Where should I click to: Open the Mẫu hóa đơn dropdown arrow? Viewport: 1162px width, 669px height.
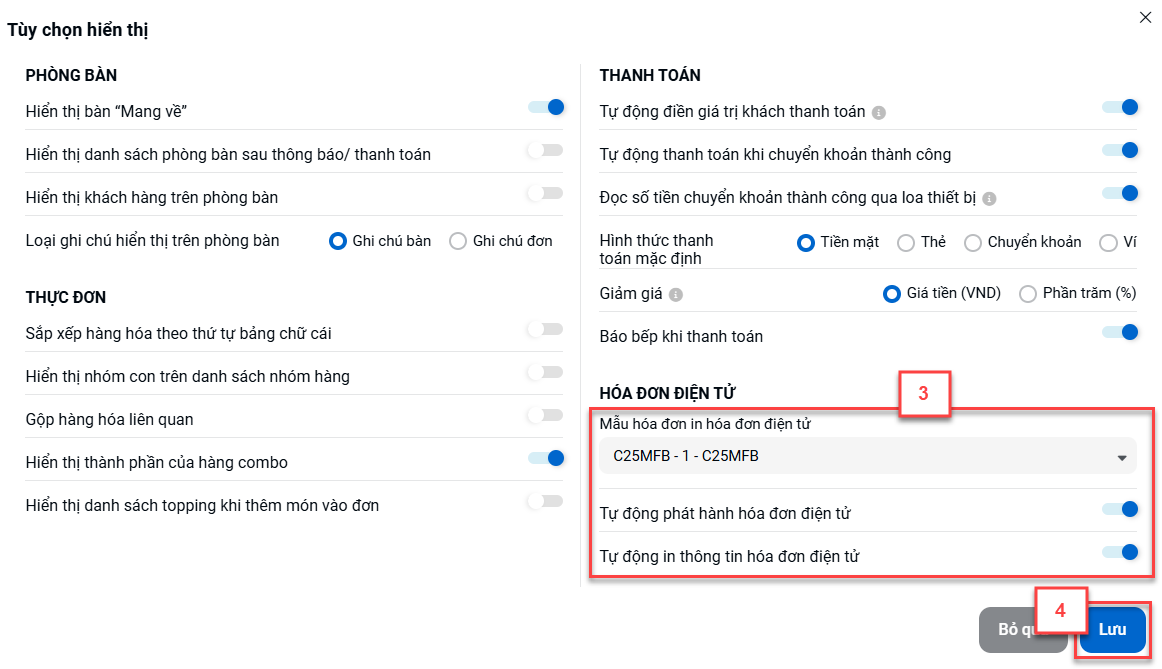[1121, 458]
